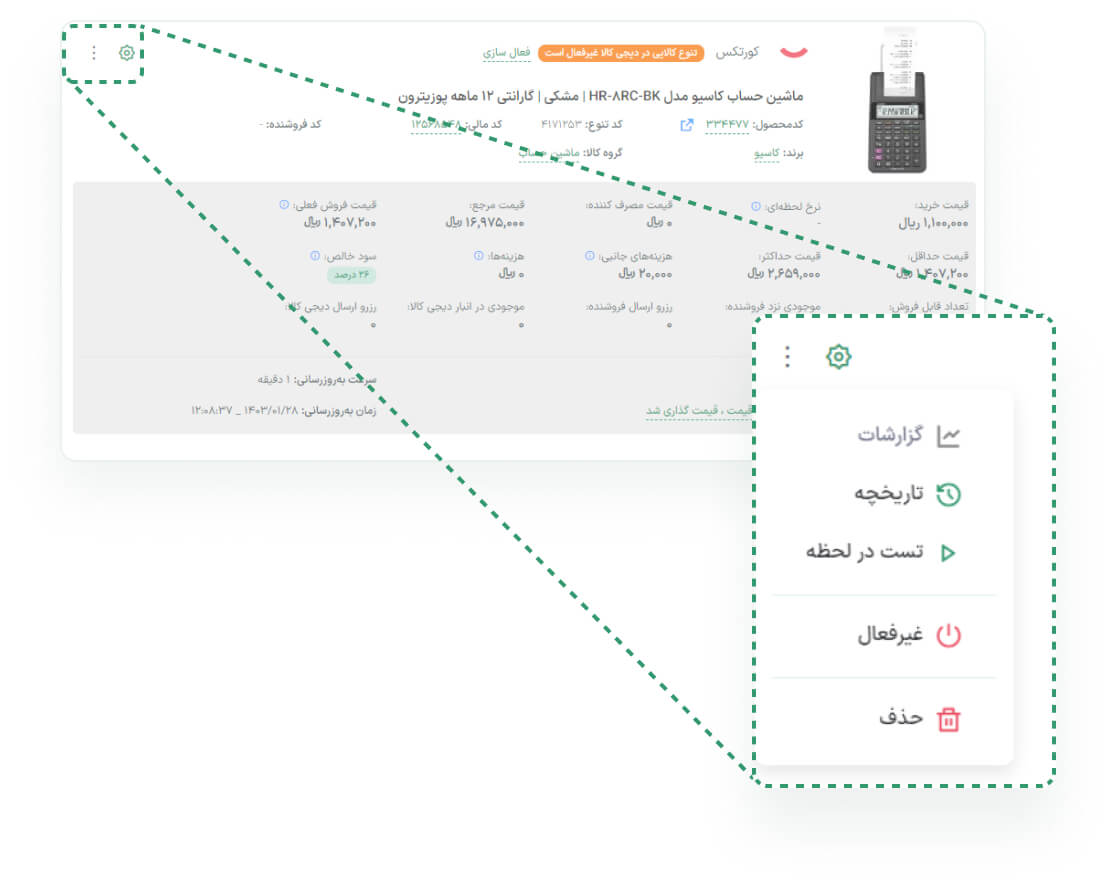This screenshot has height=888, width=1116.
Task: Click info icon next to هزینه‌ها
Action: click(478, 255)
